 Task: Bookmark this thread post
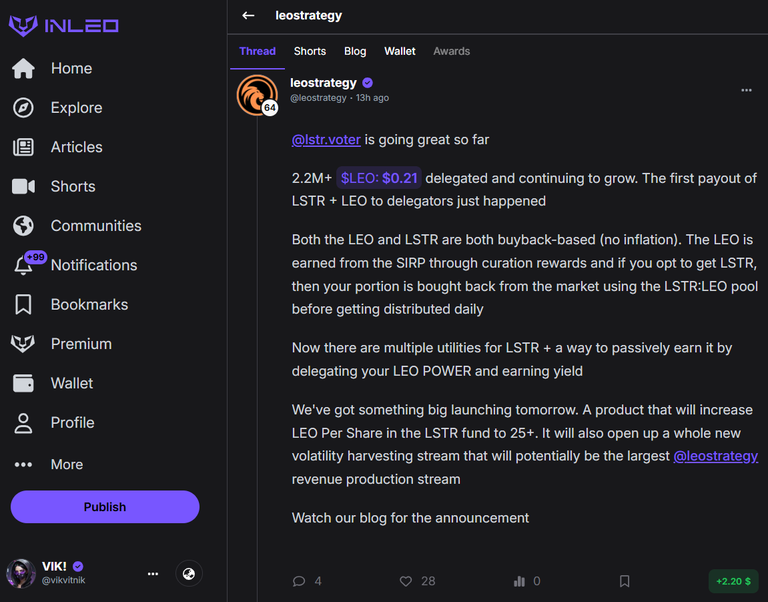click(624, 581)
